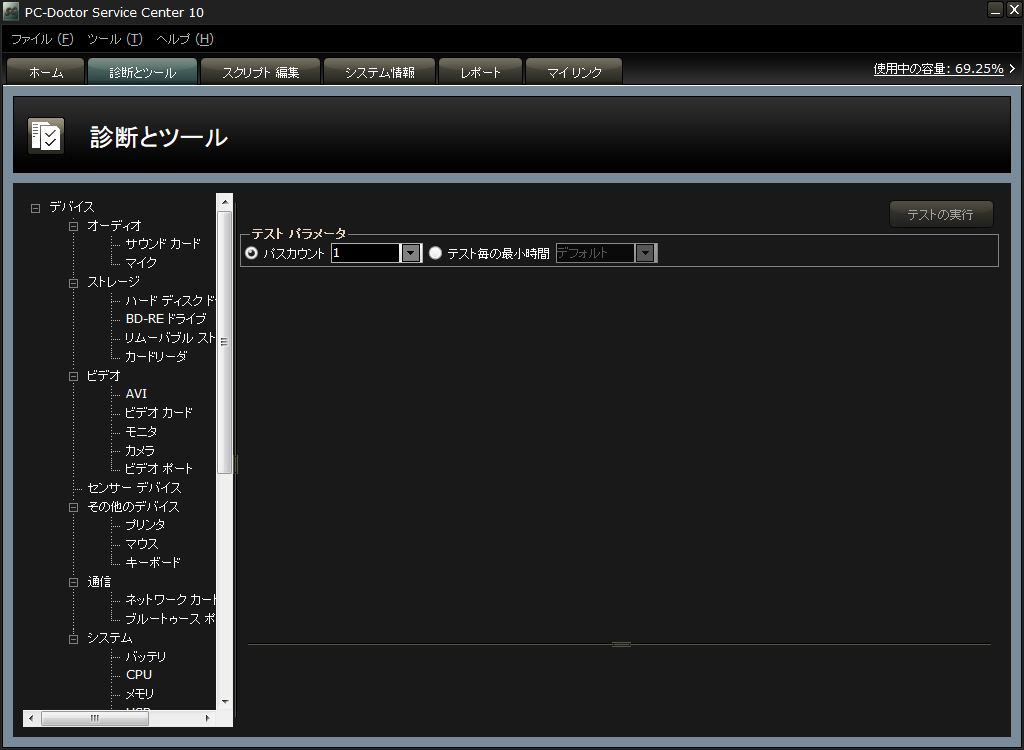
Task: Open the ツール (T) menu
Action: coord(115,39)
